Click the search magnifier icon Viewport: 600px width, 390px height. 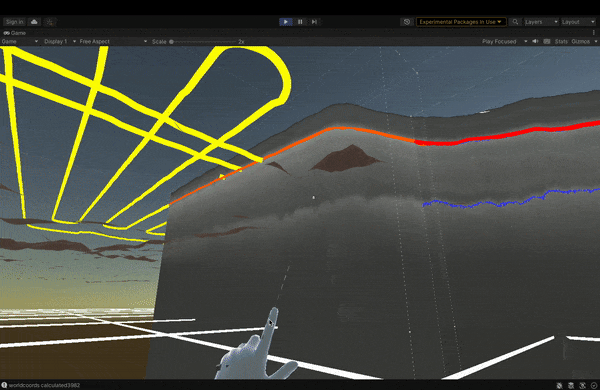tap(515, 22)
